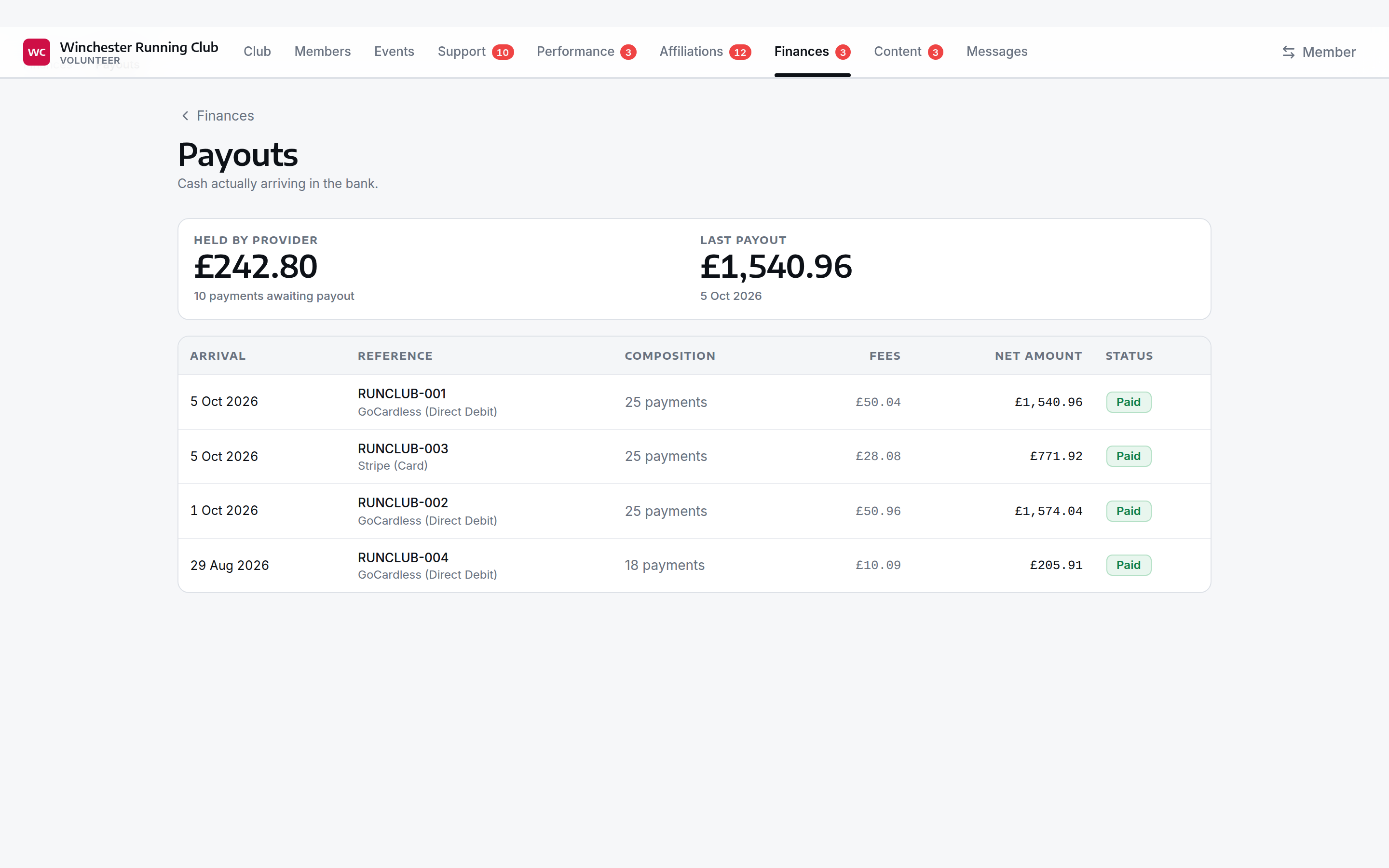The height and width of the screenshot is (868, 1389).
Task: Go to the Messages tab
Action: pyautogui.click(x=996, y=52)
